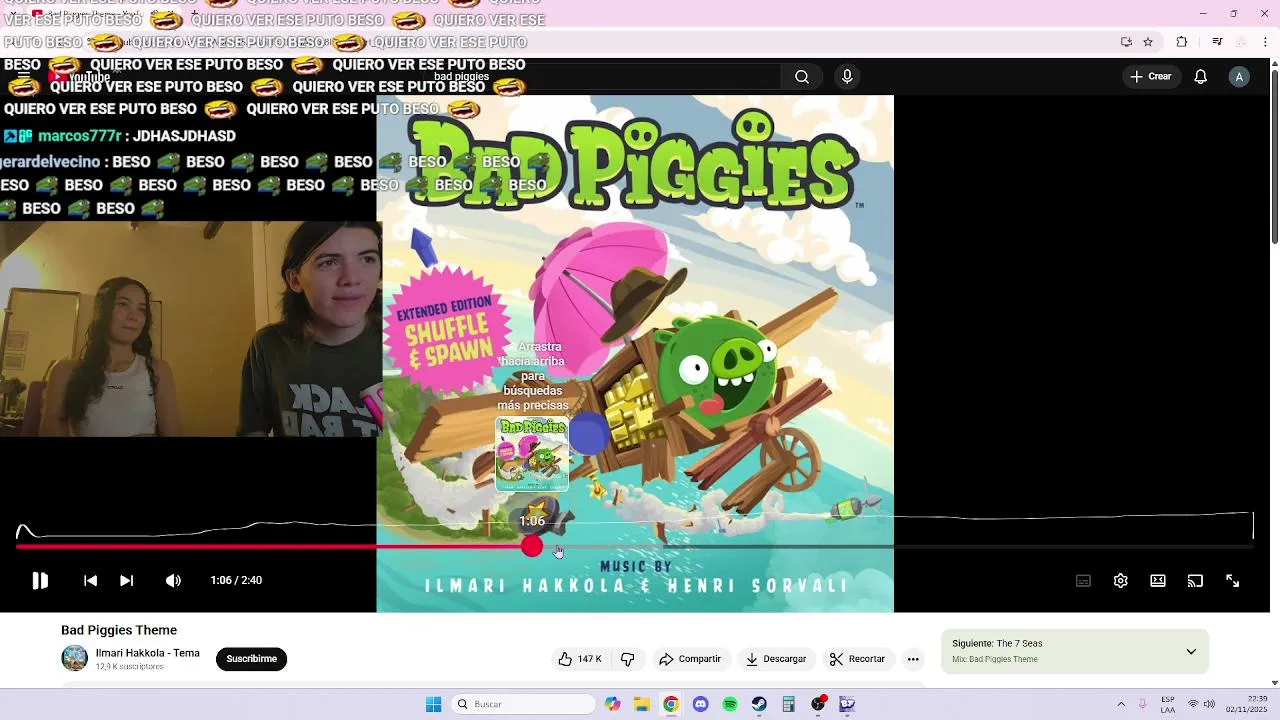Open the ESP LAA language switcher
Viewport: 1280px width, 720px height.
[1168, 704]
